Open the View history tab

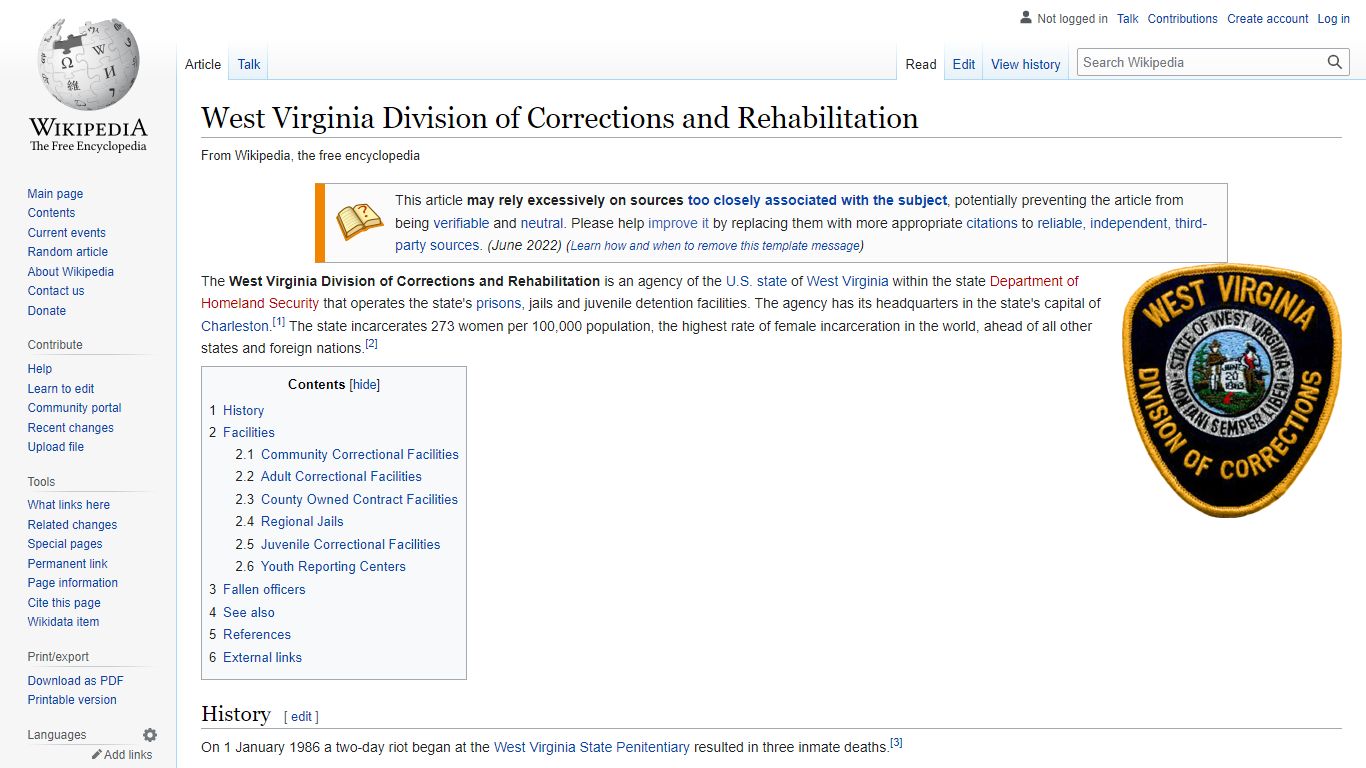coord(1026,64)
